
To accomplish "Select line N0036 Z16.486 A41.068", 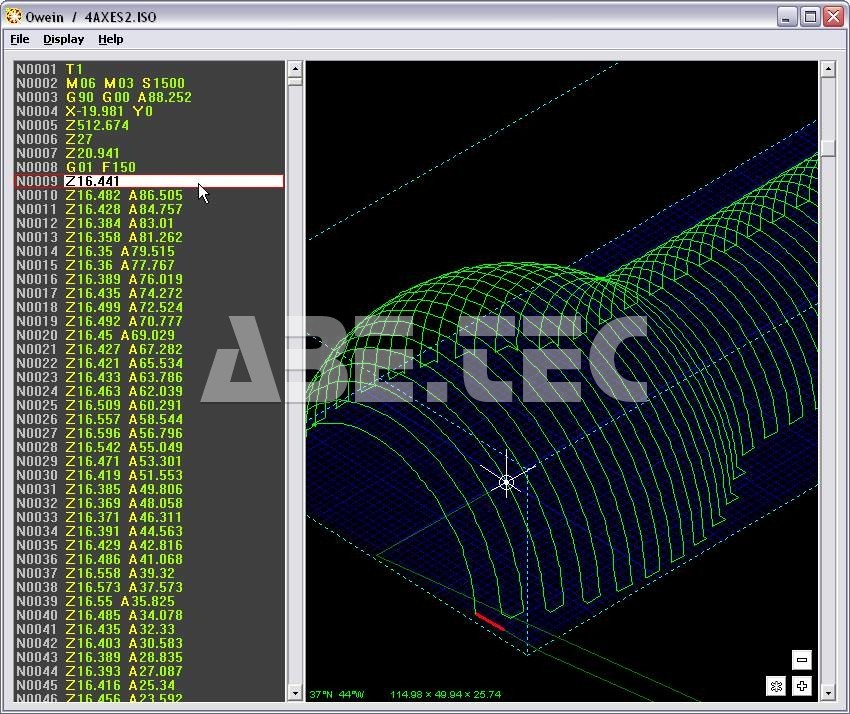I will (x=149, y=559).
